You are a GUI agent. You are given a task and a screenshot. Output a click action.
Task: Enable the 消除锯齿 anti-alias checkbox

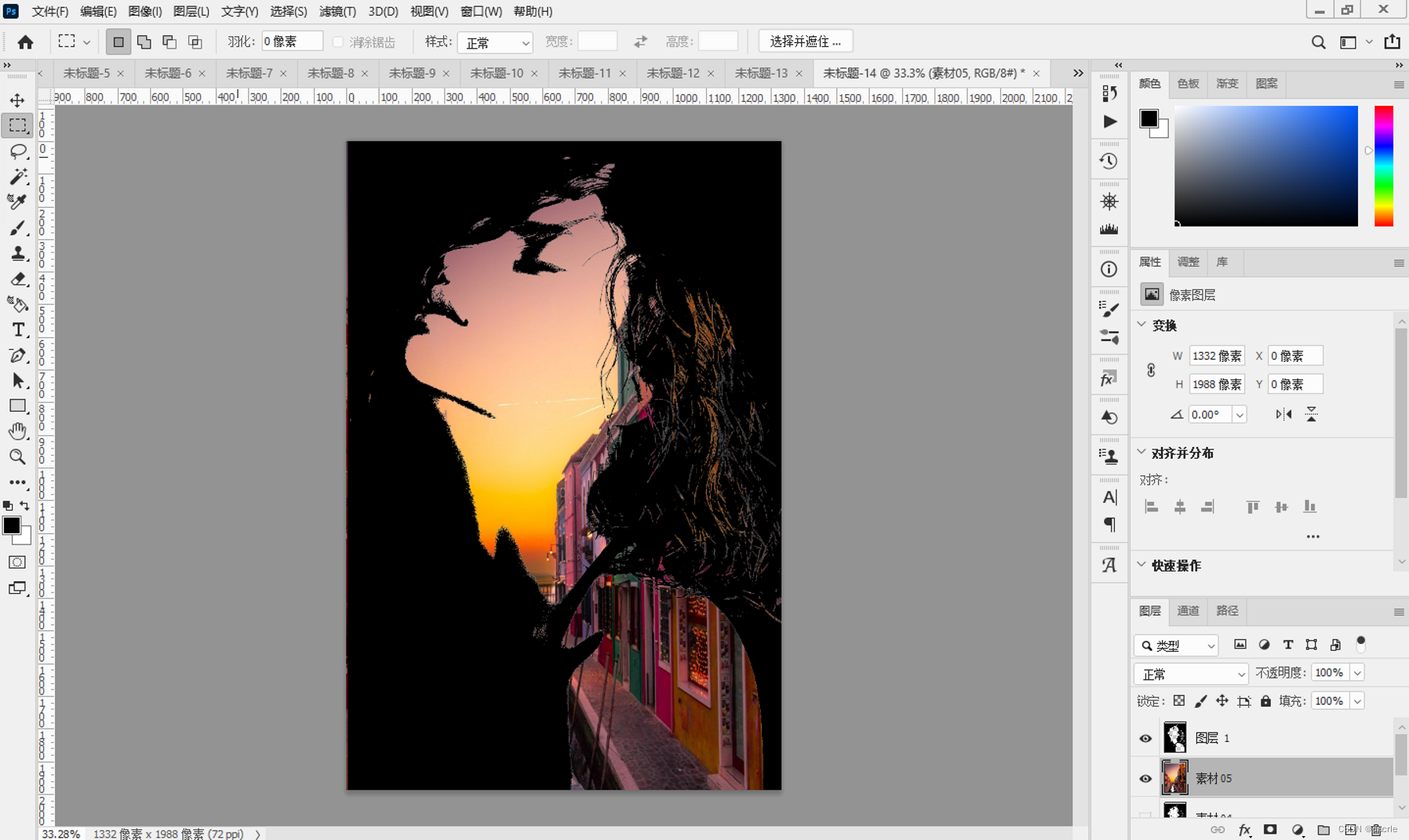click(338, 42)
